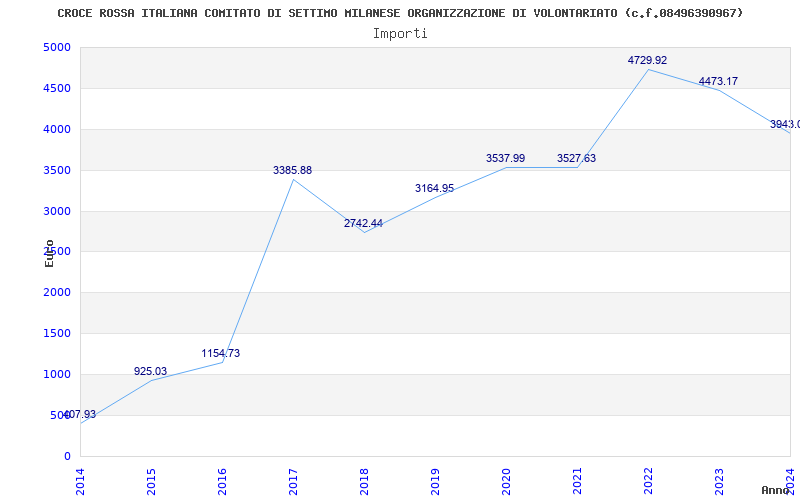Click x-axis year 2017
This screenshot has height=500, width=800.
click(293, 482)
